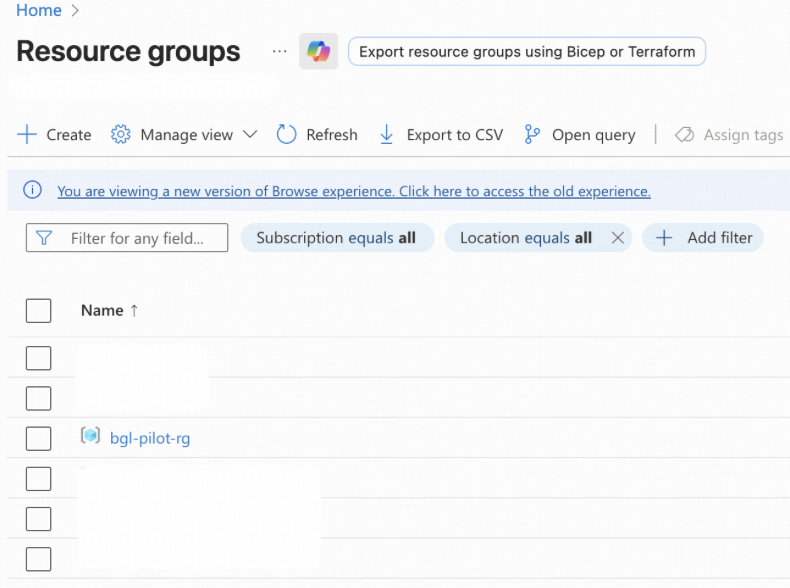Tick the first row checkbox
The image size is (790, 588).
coord(38,358)
